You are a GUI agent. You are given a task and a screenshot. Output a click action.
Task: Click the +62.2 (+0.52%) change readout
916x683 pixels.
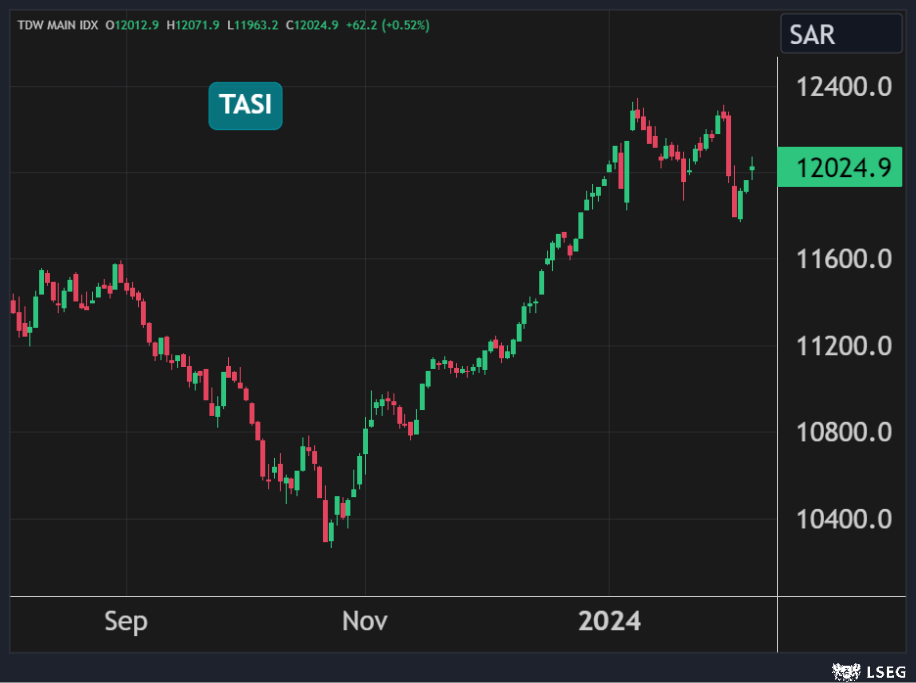[x=387, y=25]
